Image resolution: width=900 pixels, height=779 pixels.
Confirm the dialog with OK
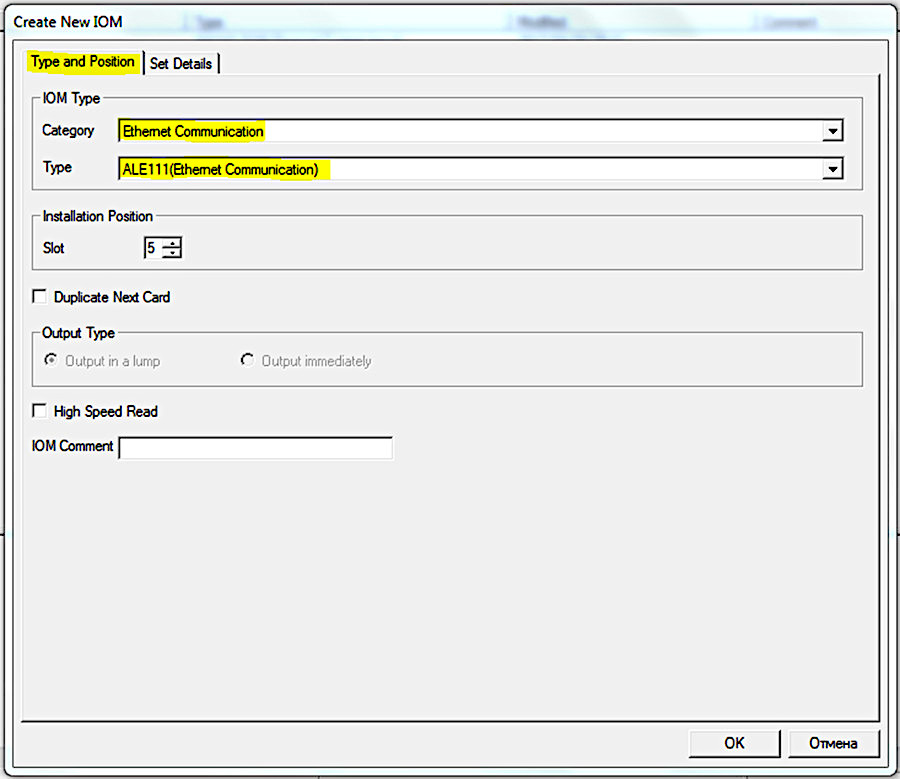(734, 743)
